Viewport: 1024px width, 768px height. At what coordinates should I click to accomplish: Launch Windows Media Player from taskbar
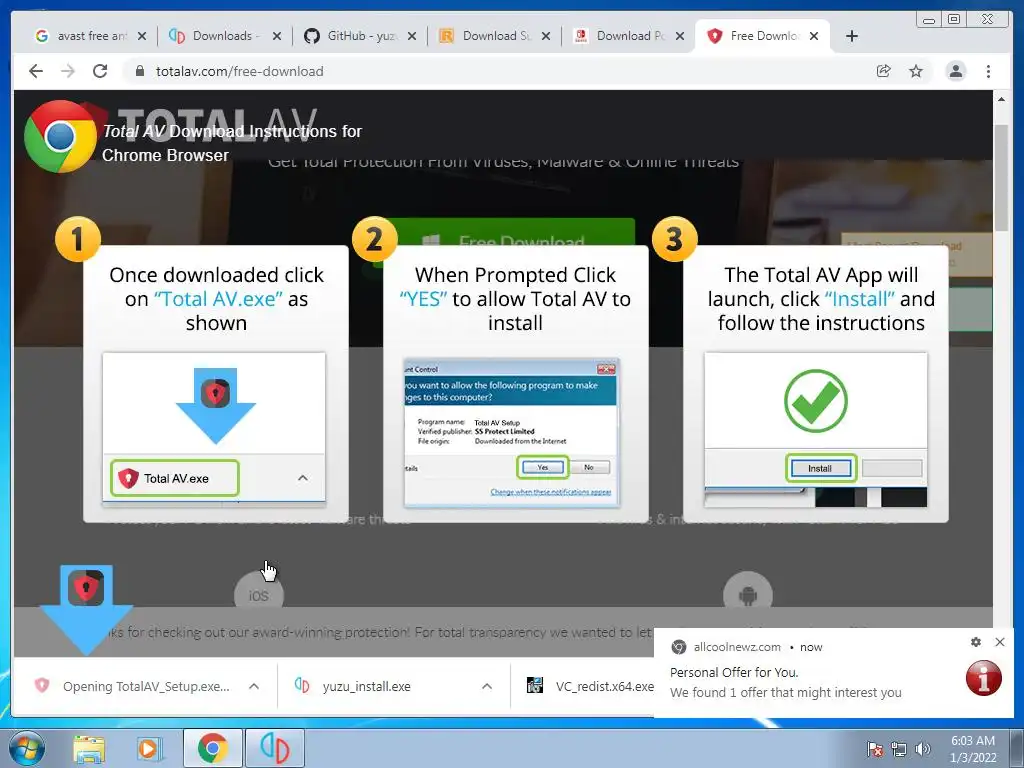coord(150,748)
